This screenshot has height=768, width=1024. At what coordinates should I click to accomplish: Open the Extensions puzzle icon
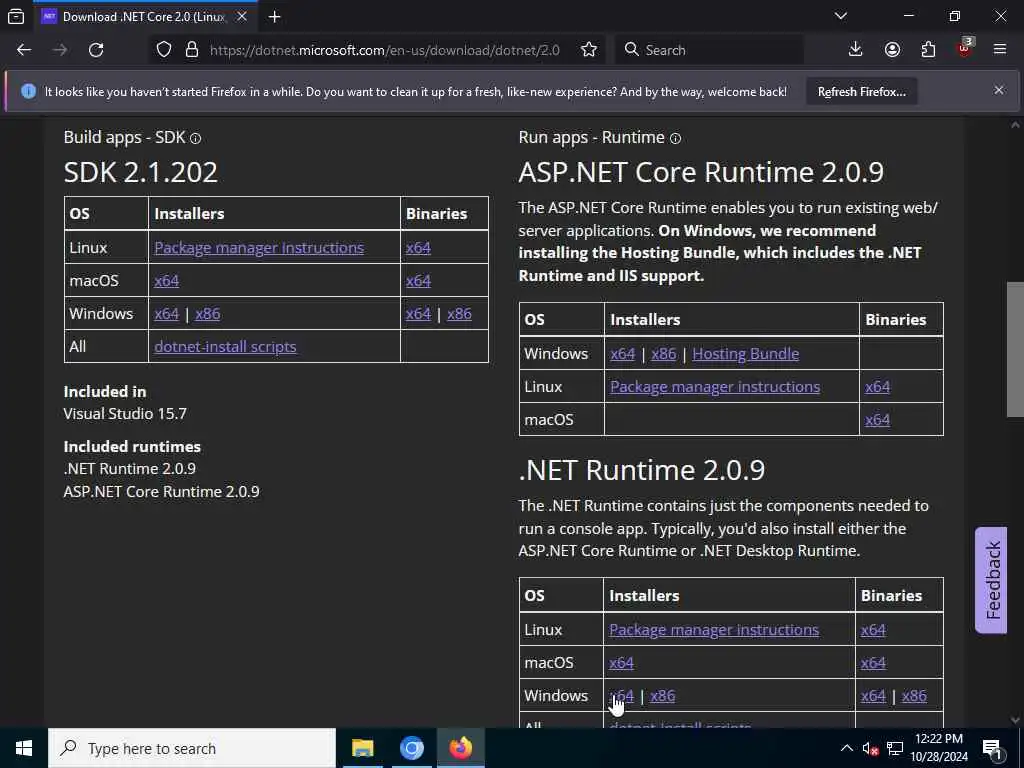pos(928,50)
